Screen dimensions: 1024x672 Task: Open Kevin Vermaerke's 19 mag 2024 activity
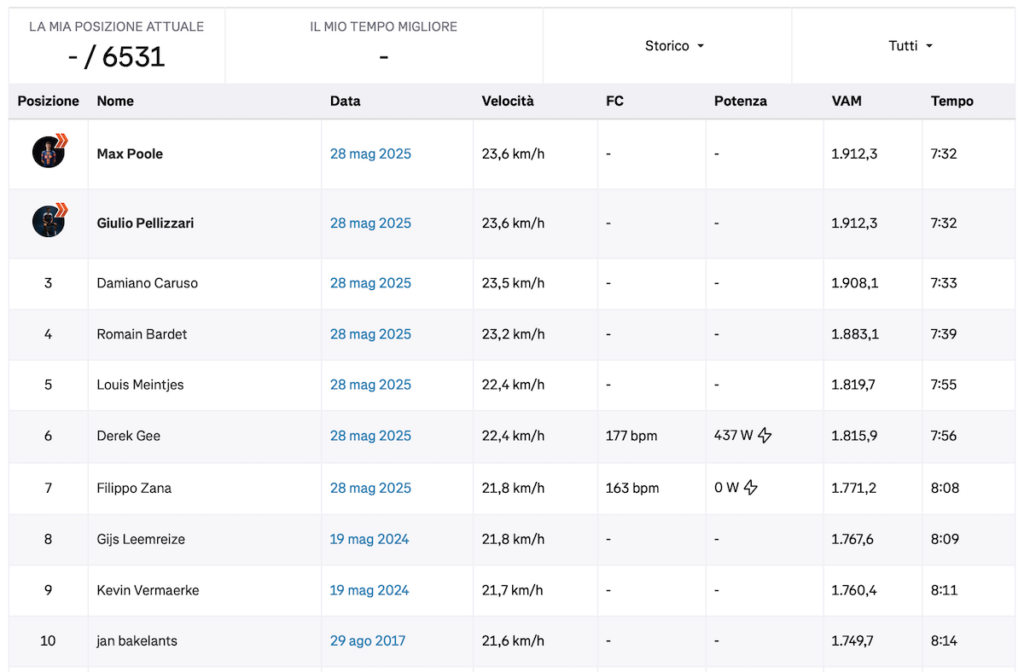369,590
